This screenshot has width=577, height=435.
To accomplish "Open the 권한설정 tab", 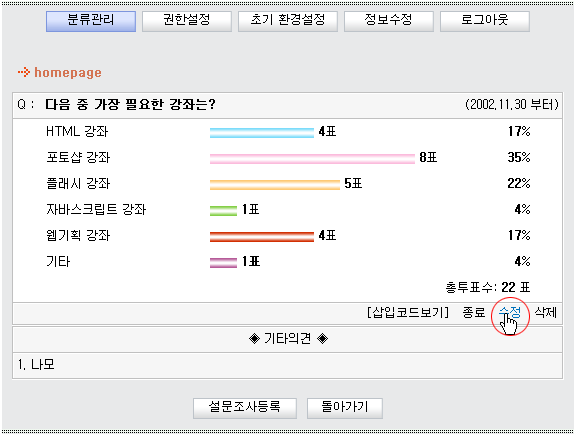I will (187, 21).
